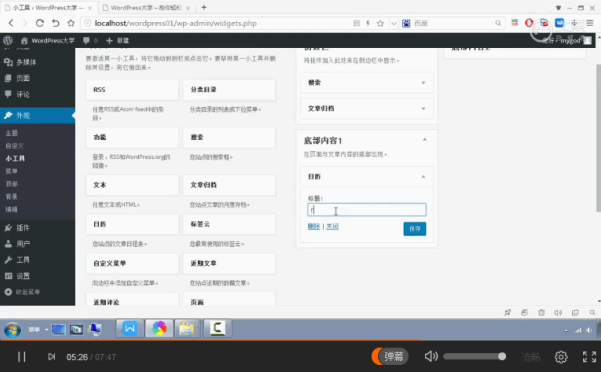The height and width of the screenshot is (372, 601).
Task: Open the Camtasia C taskbar icon
Action: (x=217, y=328)
